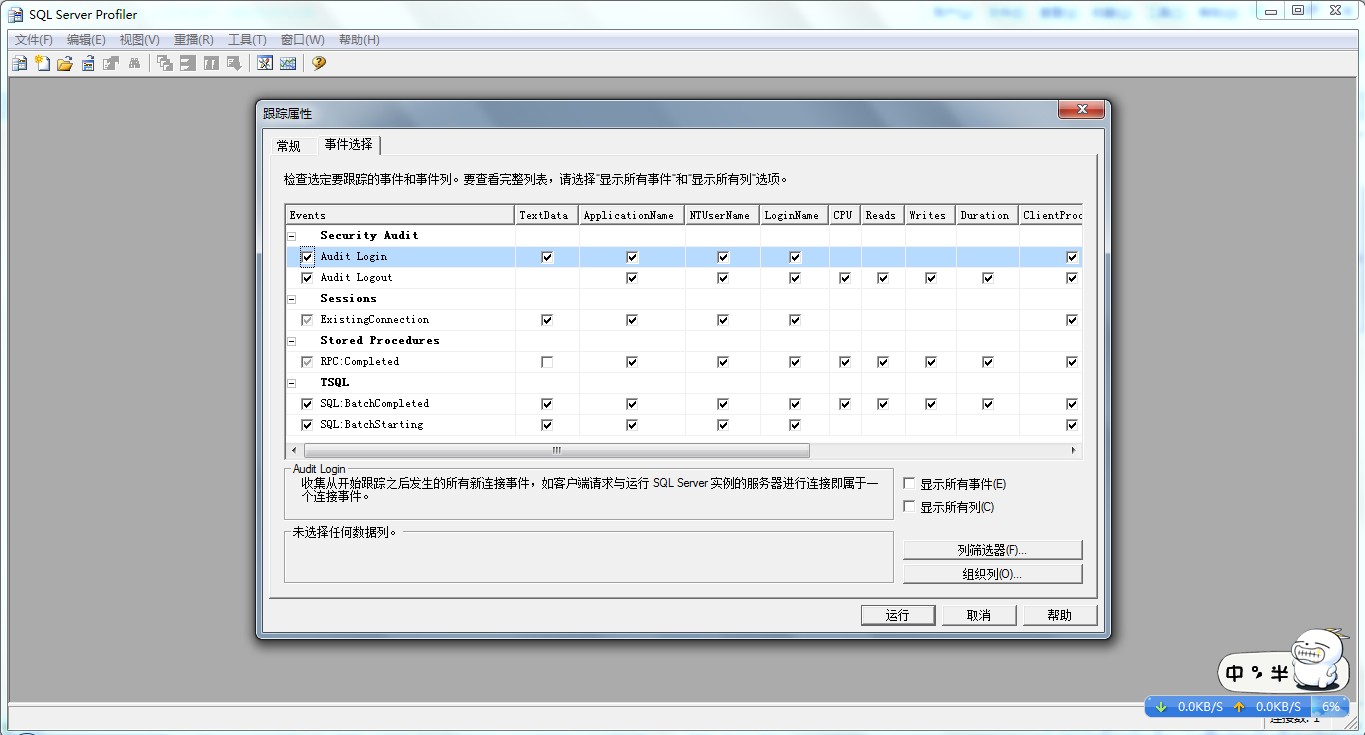This screenshot has height=735, width=1365.
Task: Click the IME punctuation mode indicator
Action: (x=1257, y=673)
